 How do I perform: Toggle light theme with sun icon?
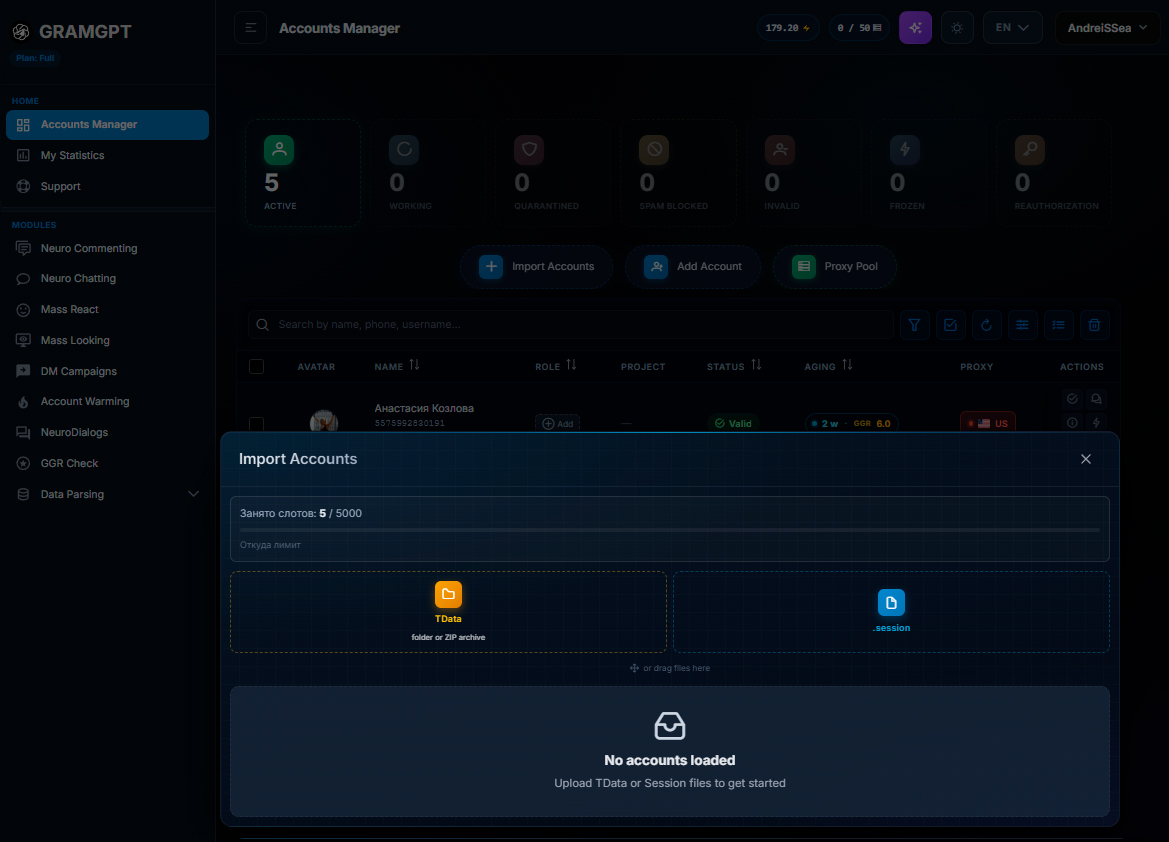(x=957, y=28)
